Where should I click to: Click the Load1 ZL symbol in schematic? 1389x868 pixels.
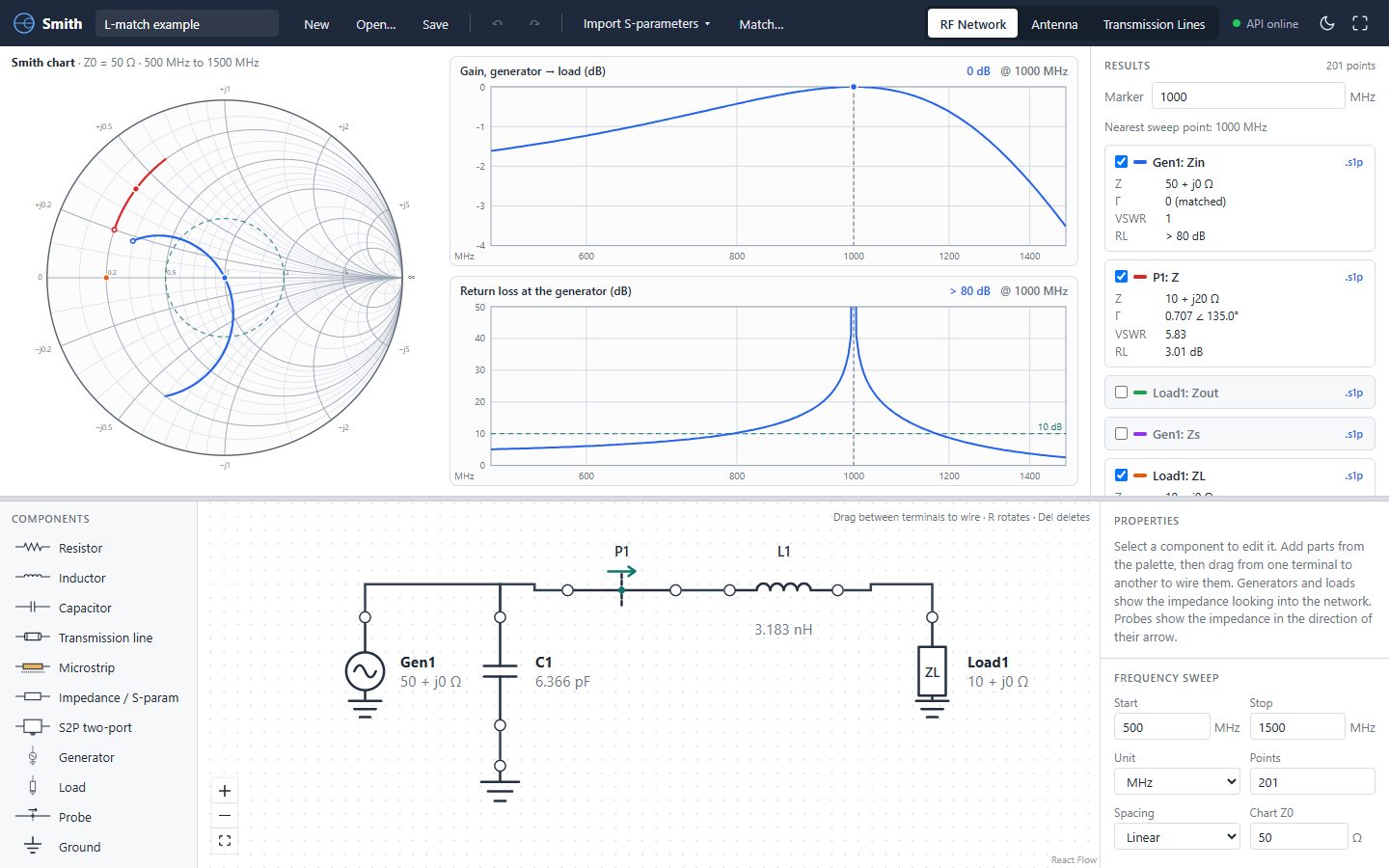point(932,672)
